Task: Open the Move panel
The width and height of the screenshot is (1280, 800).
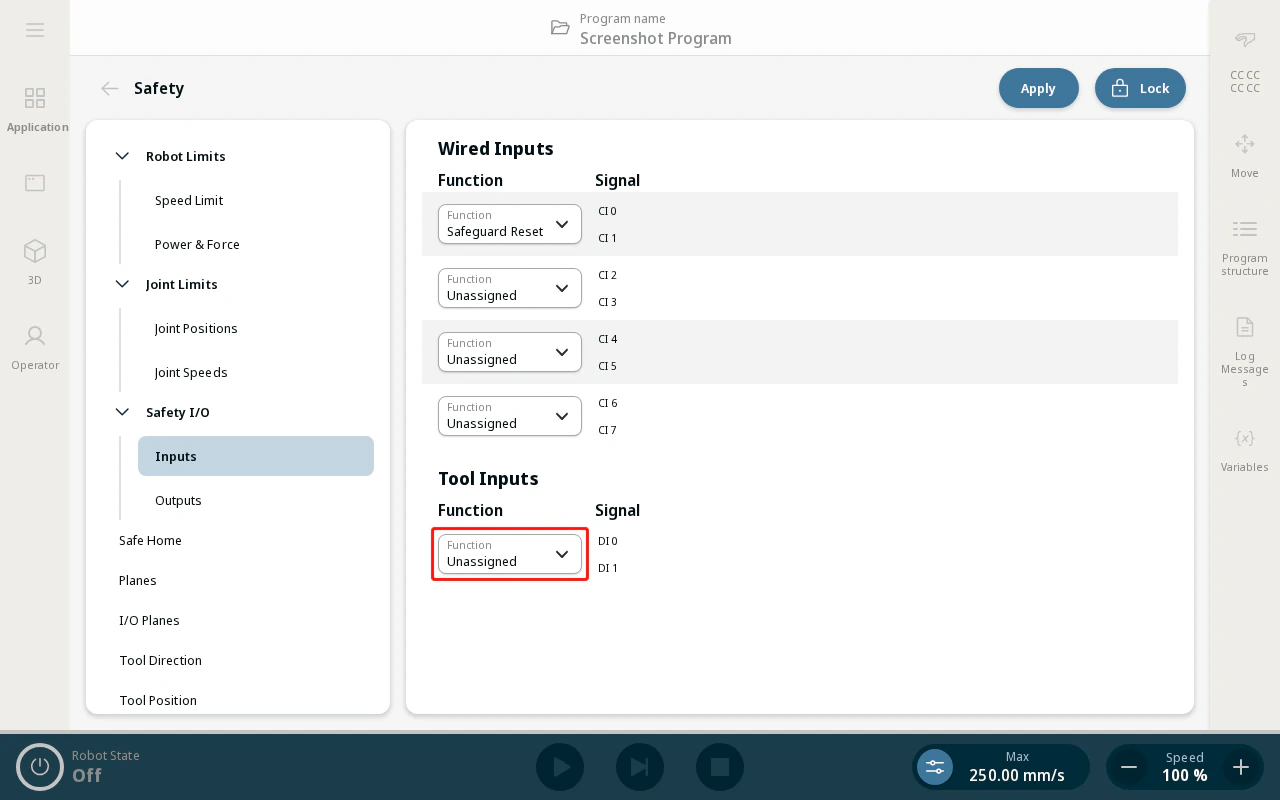Action: click(x=1245, y=156)
